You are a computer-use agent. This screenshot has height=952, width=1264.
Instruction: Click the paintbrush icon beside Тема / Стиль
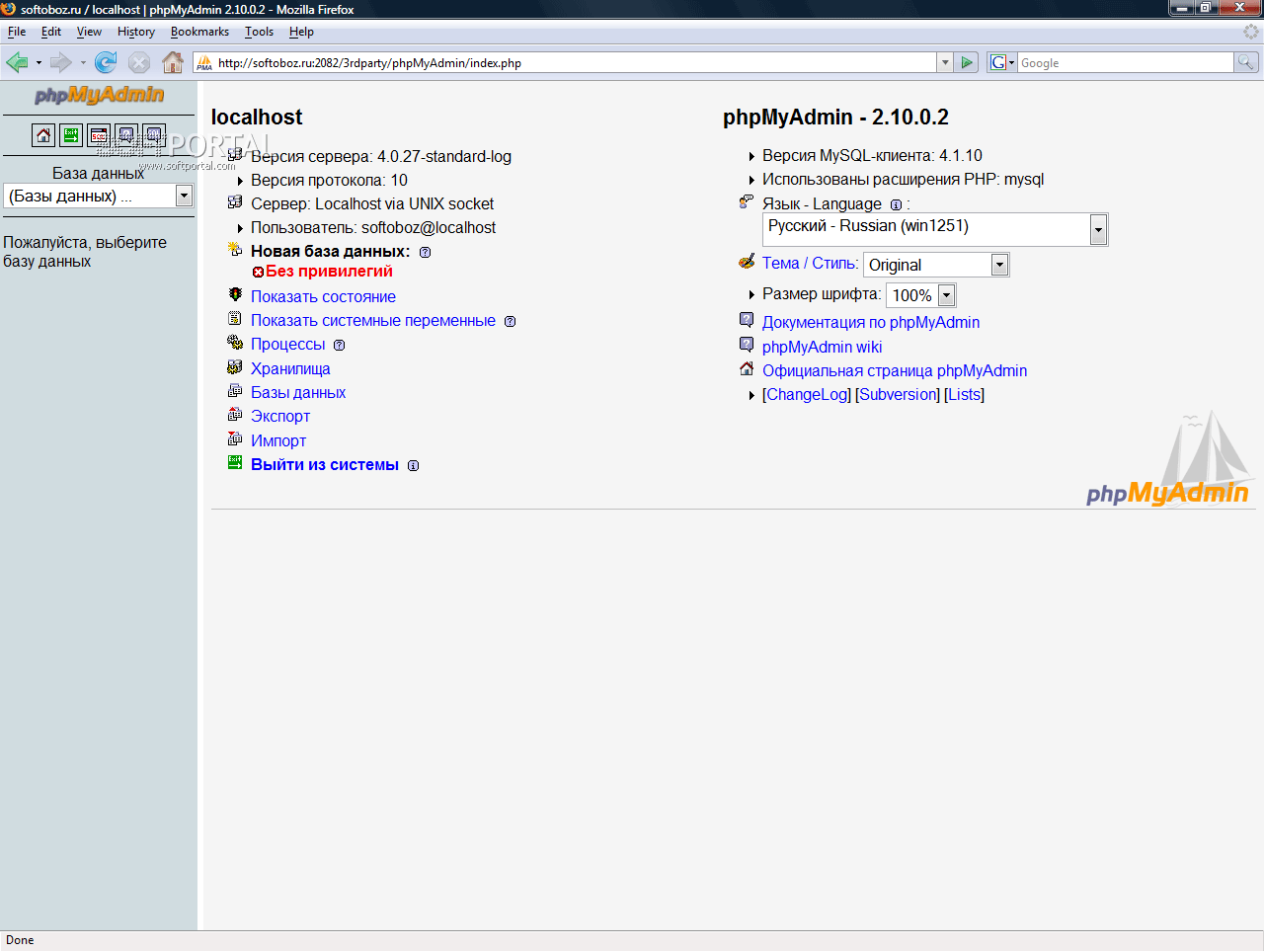point(747,262)
